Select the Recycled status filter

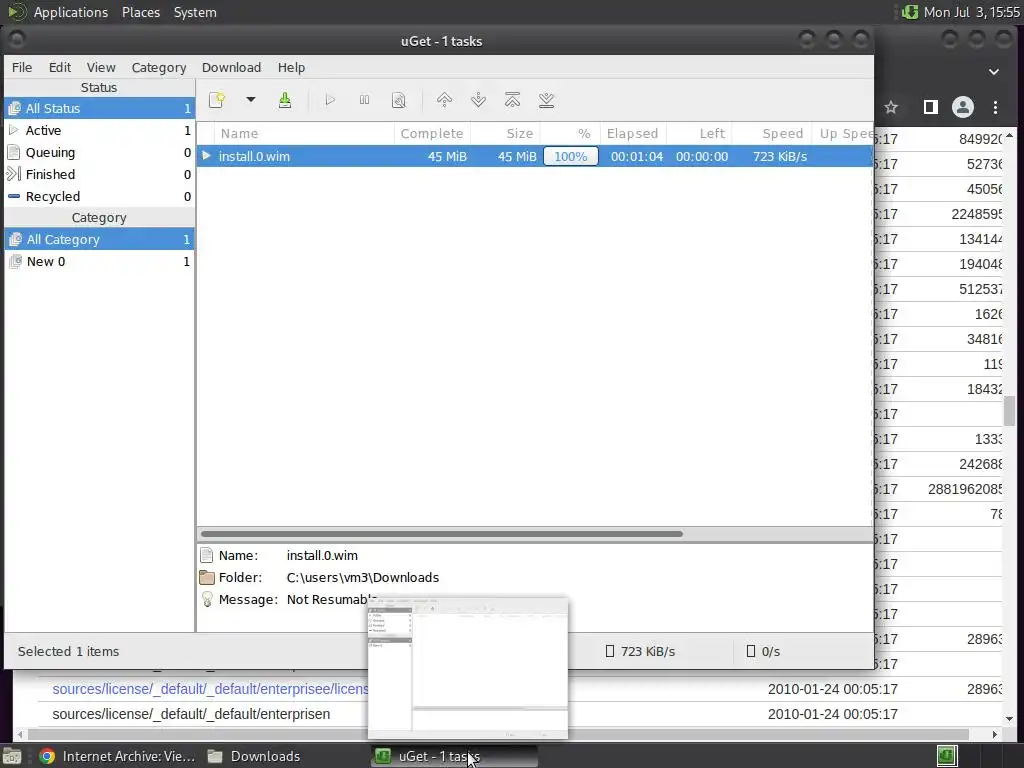click(99, 197)
